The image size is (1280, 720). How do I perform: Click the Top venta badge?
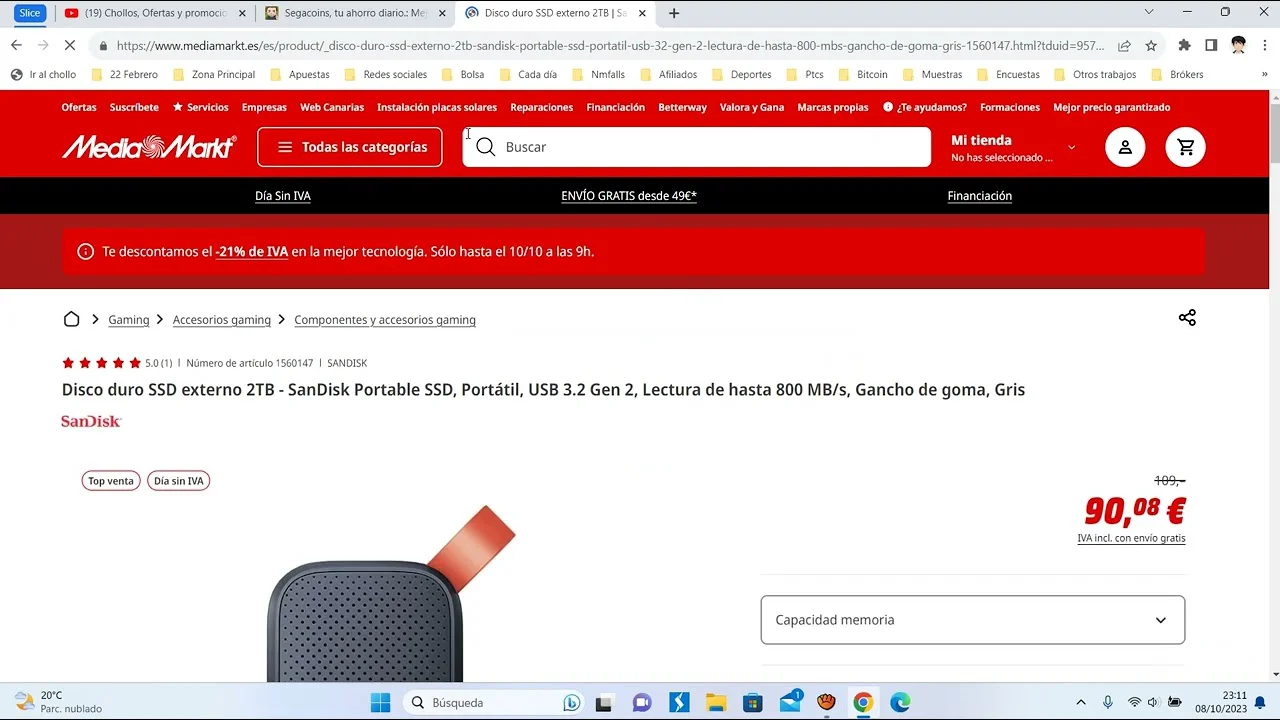coord(111,481)
